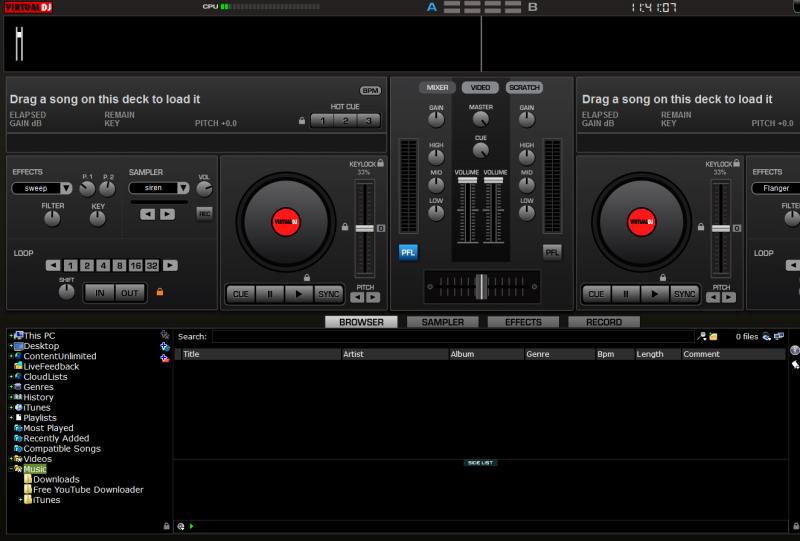Click the round icon in browser footer

[x=181, y=526]
